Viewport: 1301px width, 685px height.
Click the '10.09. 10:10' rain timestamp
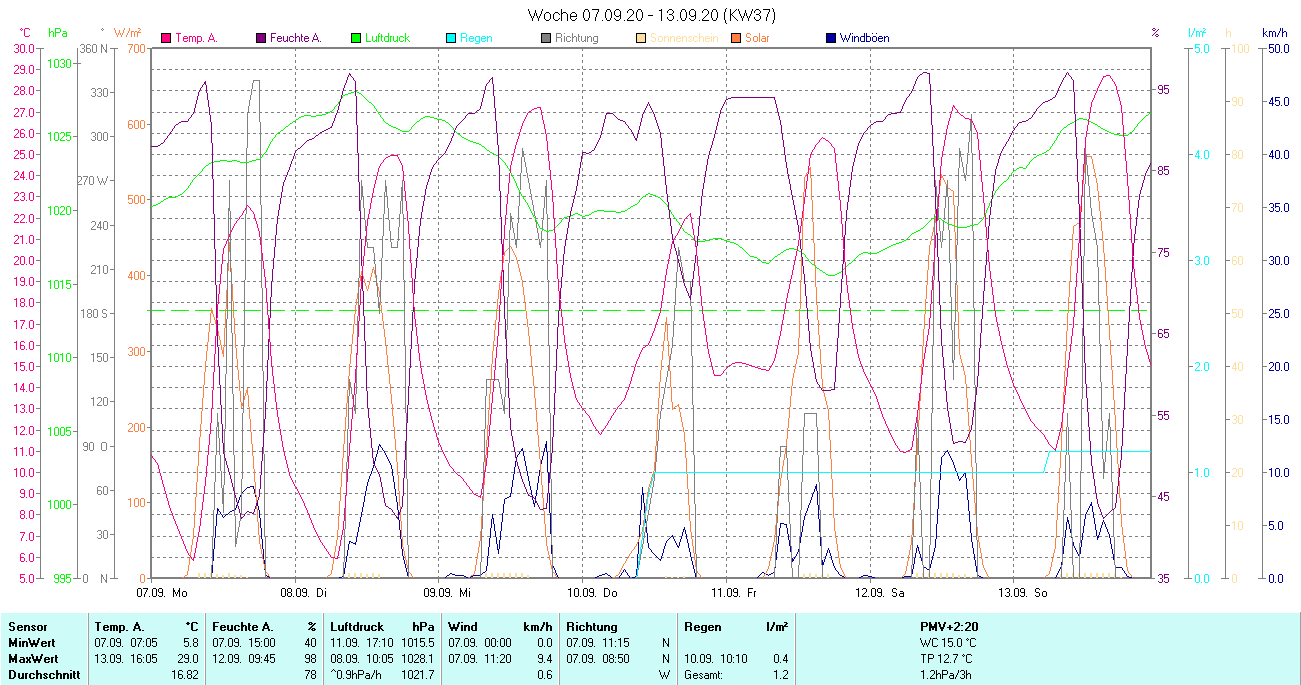pos(716,659)
